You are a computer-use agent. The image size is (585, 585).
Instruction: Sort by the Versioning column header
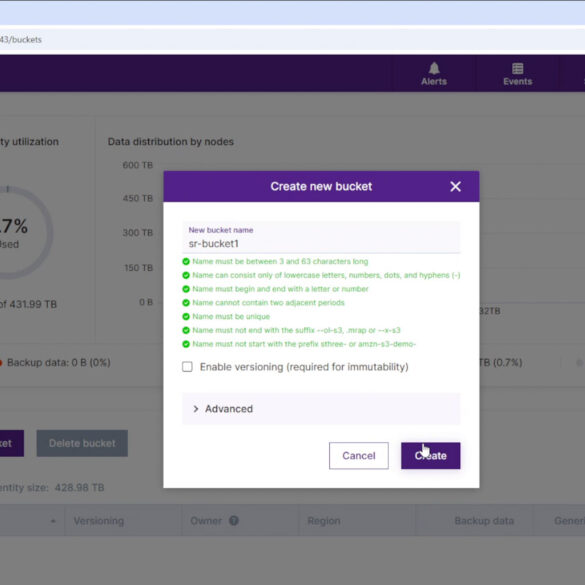[x=98, y=521]
